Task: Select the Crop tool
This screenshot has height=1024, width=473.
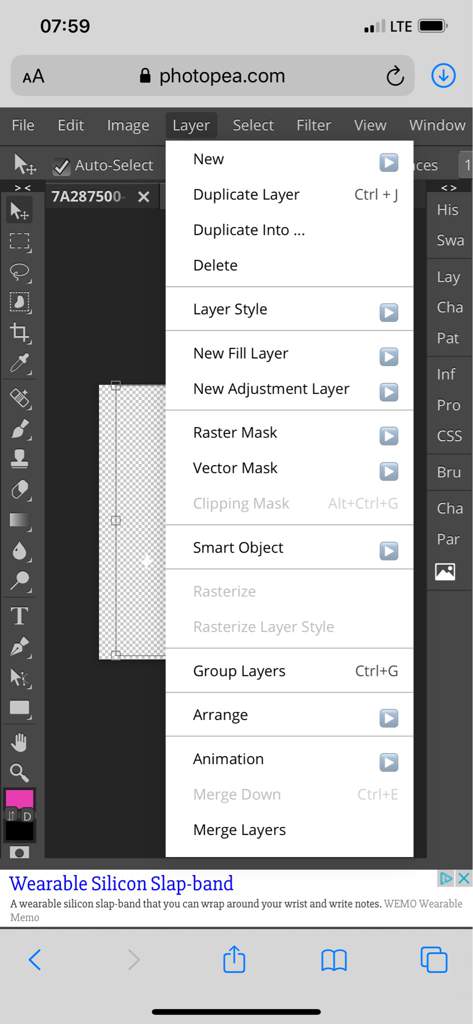Action: tap(20, 332)
